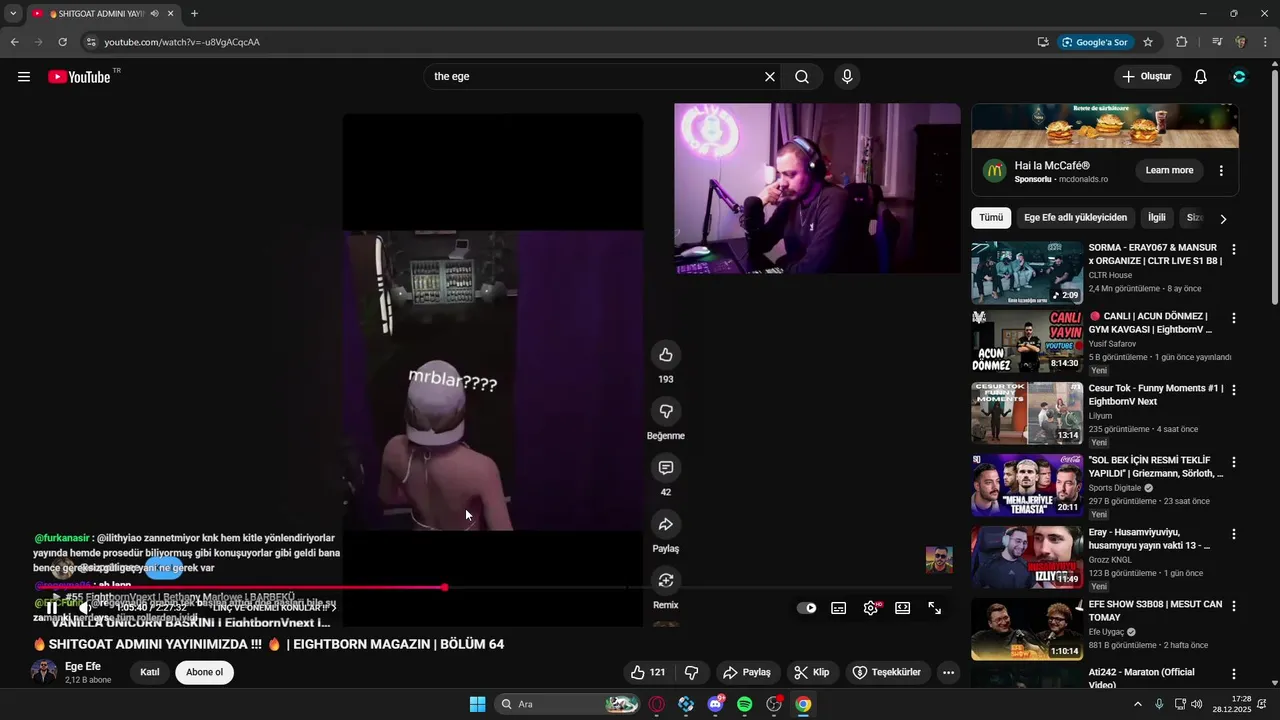Mute video with speaker icon
The width and height of the screenshot is (1280, 720).
pos(86,608)
